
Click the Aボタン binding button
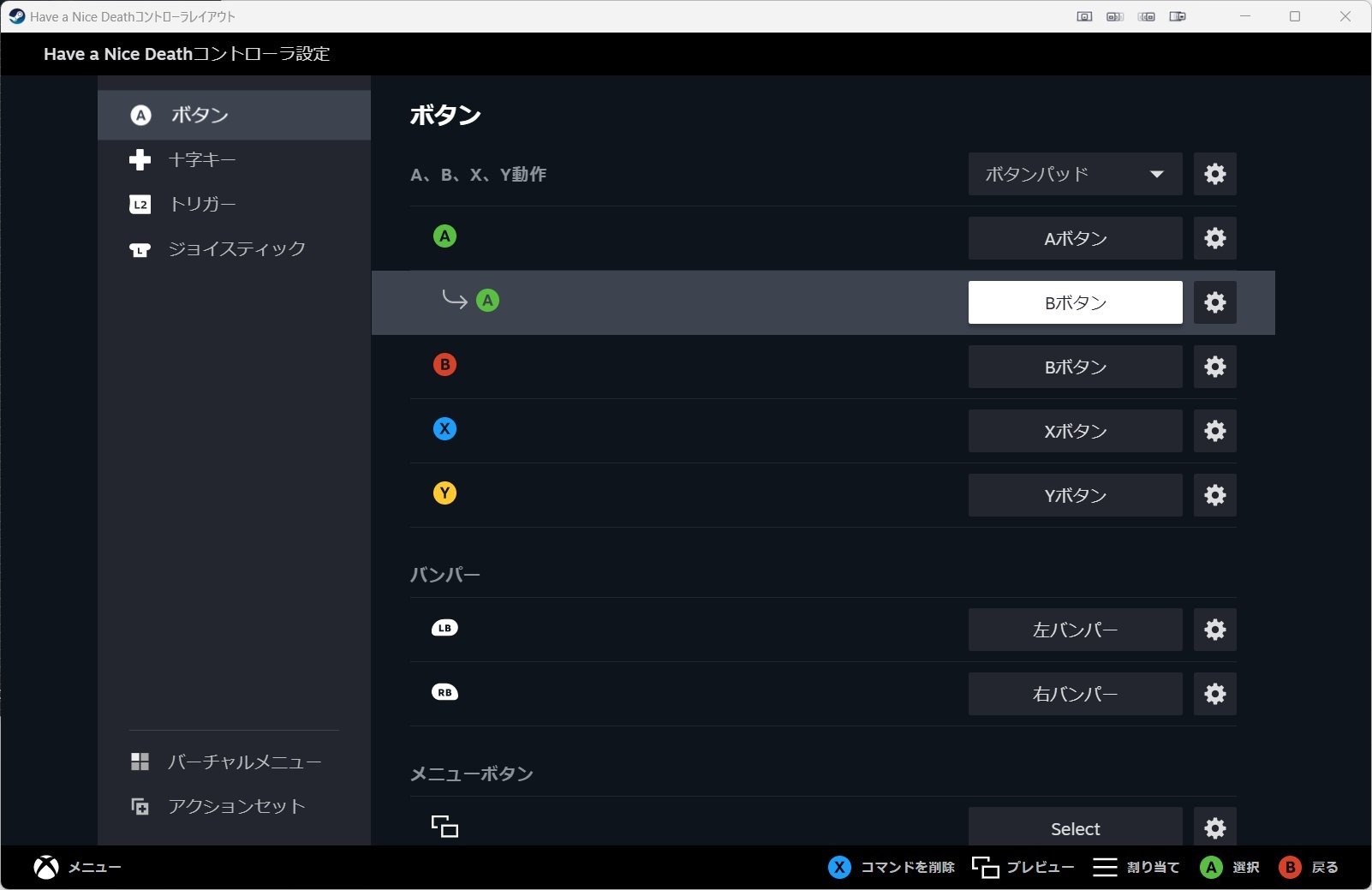pos(1075,238)
